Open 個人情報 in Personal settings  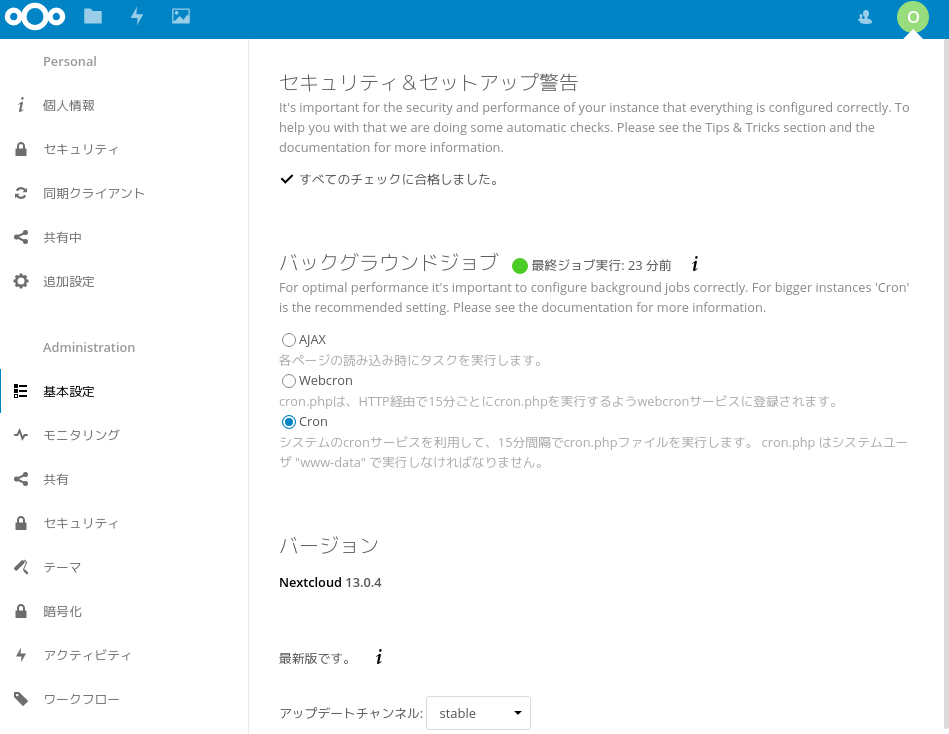(69, 105)
